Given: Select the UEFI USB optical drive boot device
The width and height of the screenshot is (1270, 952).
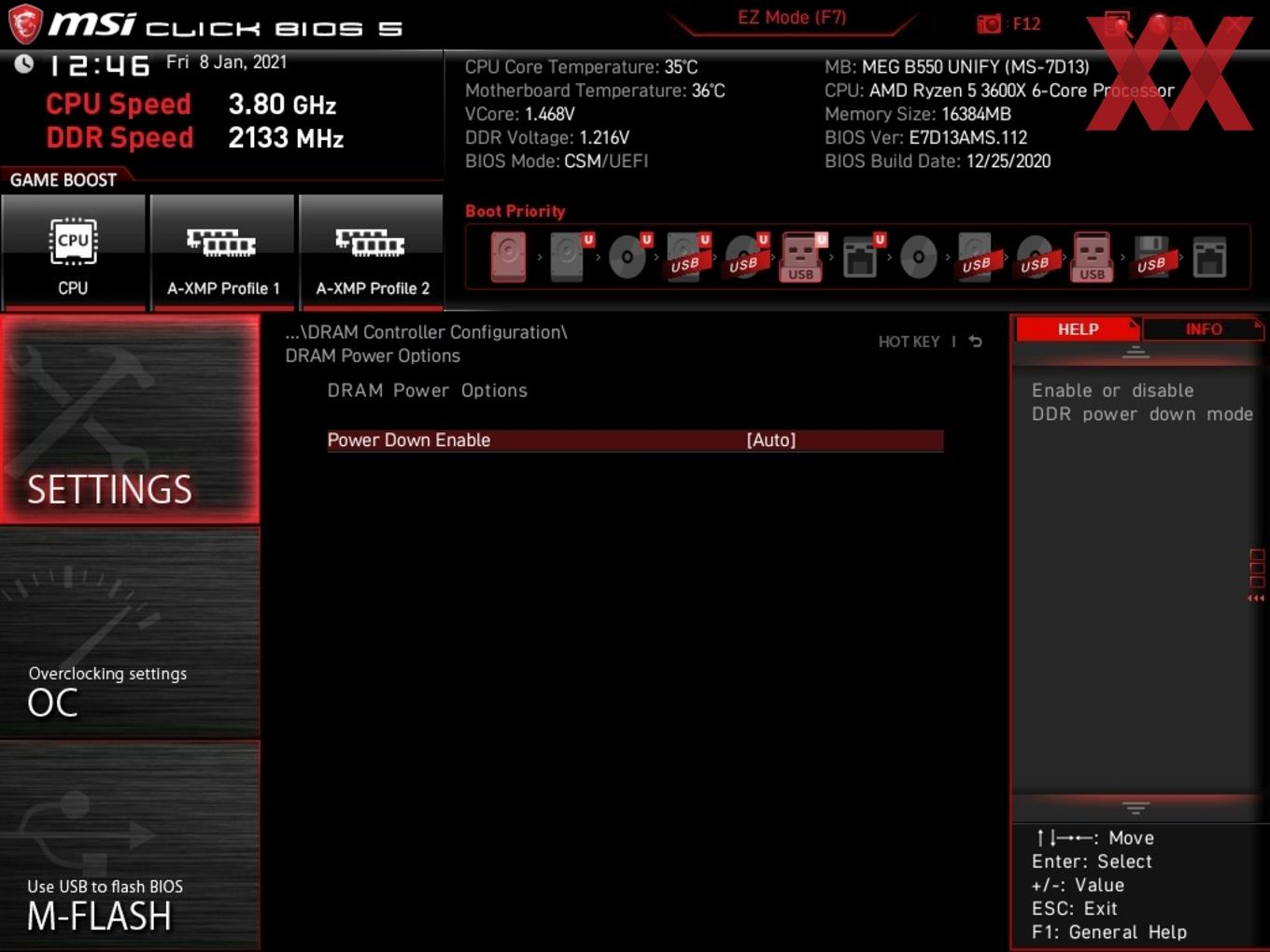Looking at the screenshot, I should pyautogui.click(x=745, y=257).
